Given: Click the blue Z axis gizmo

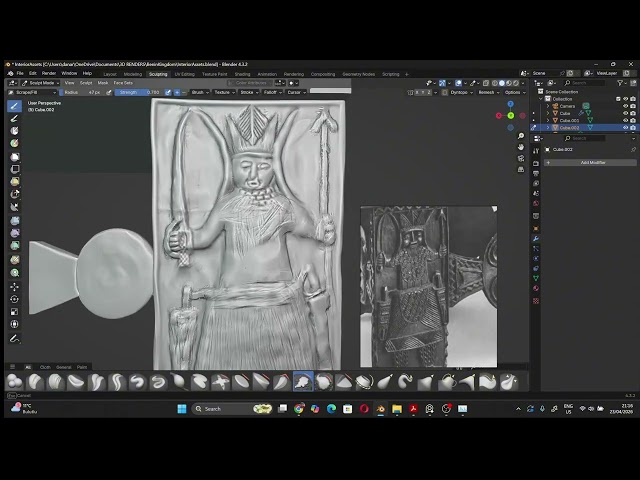Looking at the screenshot, I should tap(511, 104).
